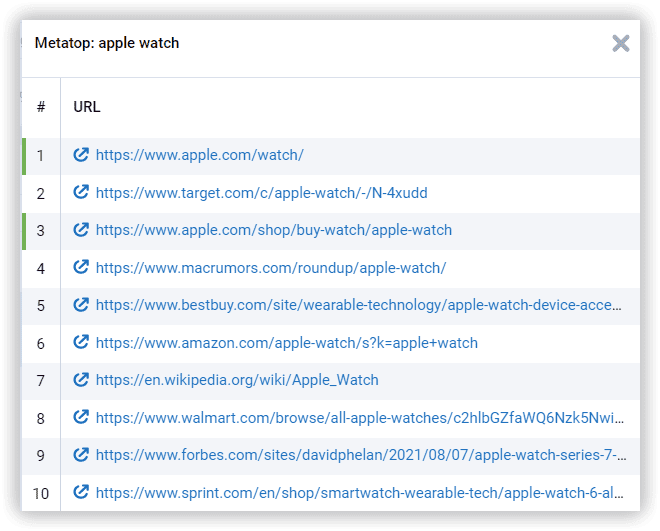The image size is (660, 531).
Task: Open macrumors.com roundup apple-watch link
Action: point(271,268)
